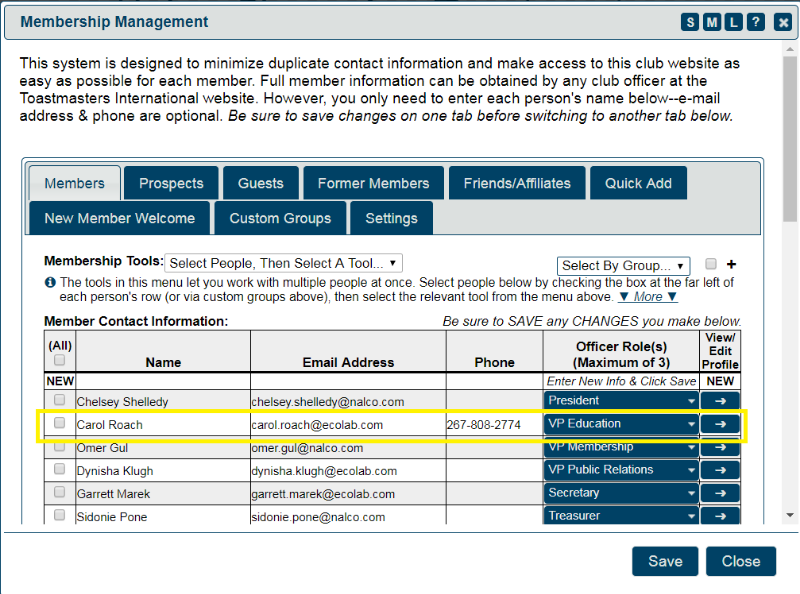Click the name Chelsey Shelledy
Image resolution: width=800 pixels, height=594 pixels.
coord(122,402)
